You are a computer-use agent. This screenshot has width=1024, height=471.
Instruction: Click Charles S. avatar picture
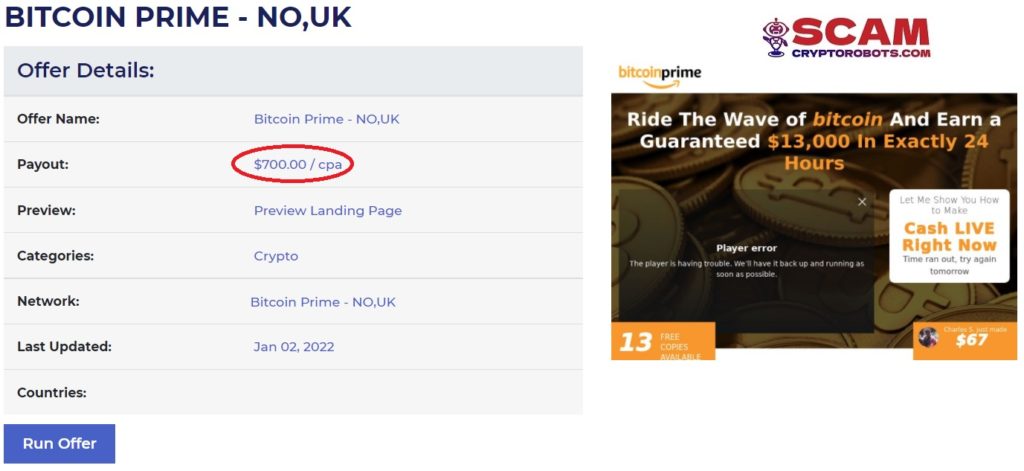[928, 337]
